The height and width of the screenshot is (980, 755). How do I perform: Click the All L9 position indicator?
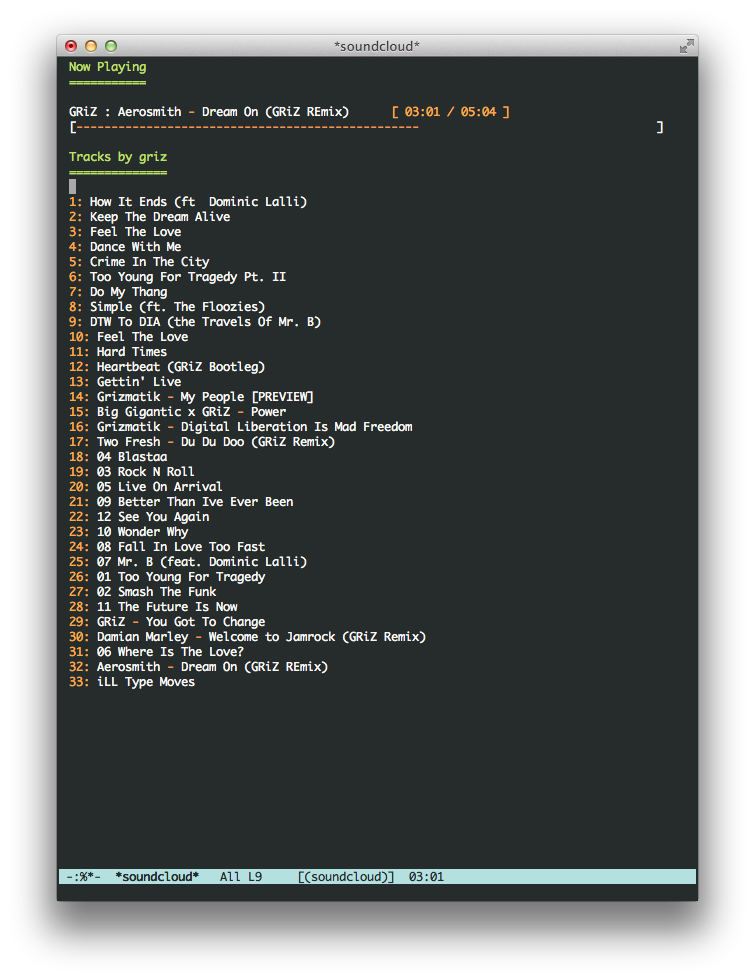point(241,877)
